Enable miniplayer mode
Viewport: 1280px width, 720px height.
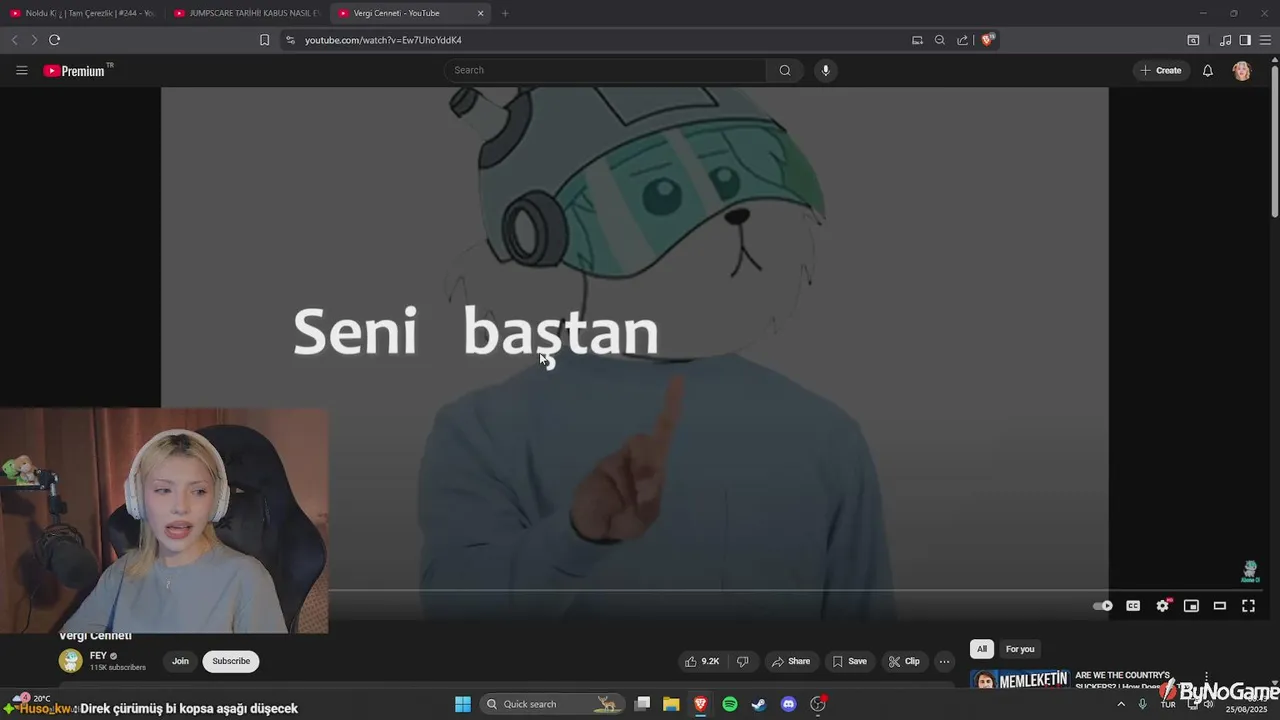point(1191,606)
